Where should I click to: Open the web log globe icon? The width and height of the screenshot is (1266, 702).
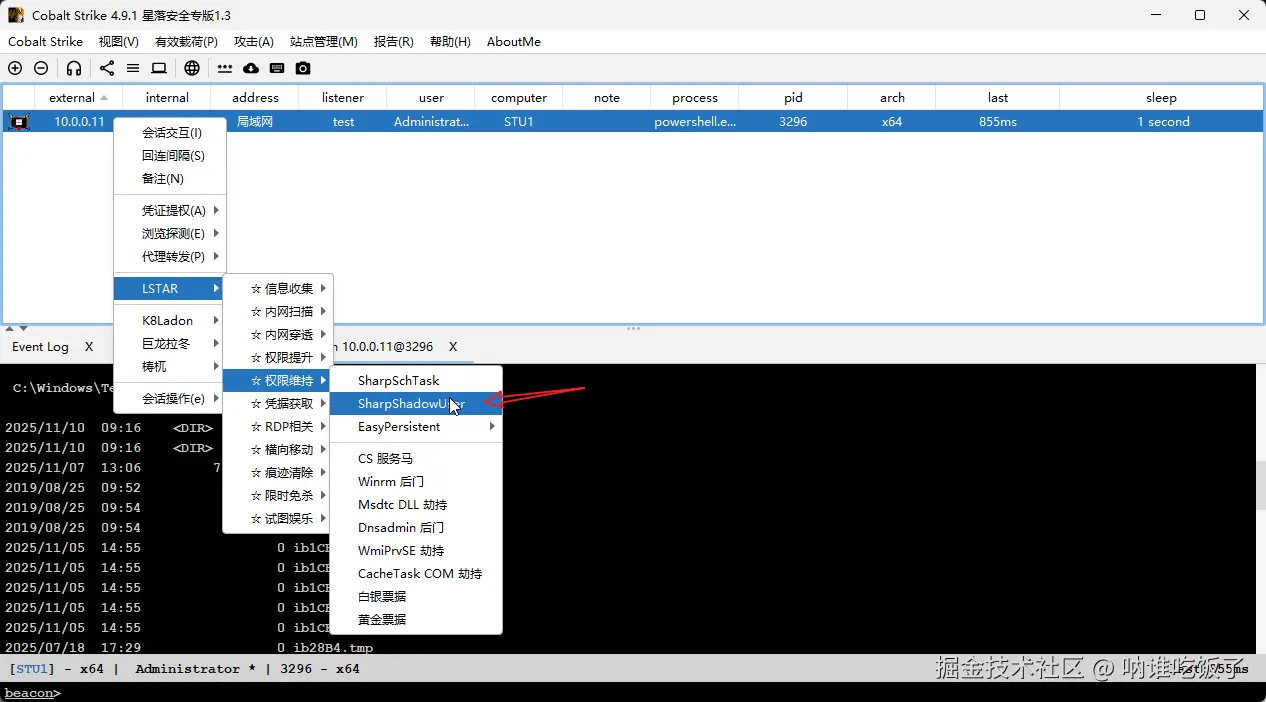tap(192, 68)
